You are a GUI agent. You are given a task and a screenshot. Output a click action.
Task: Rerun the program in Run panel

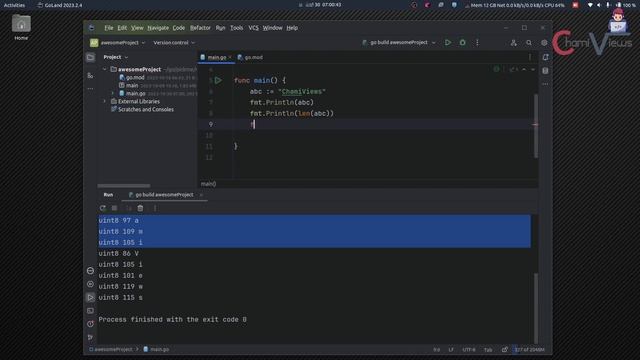tap(102, 208)
